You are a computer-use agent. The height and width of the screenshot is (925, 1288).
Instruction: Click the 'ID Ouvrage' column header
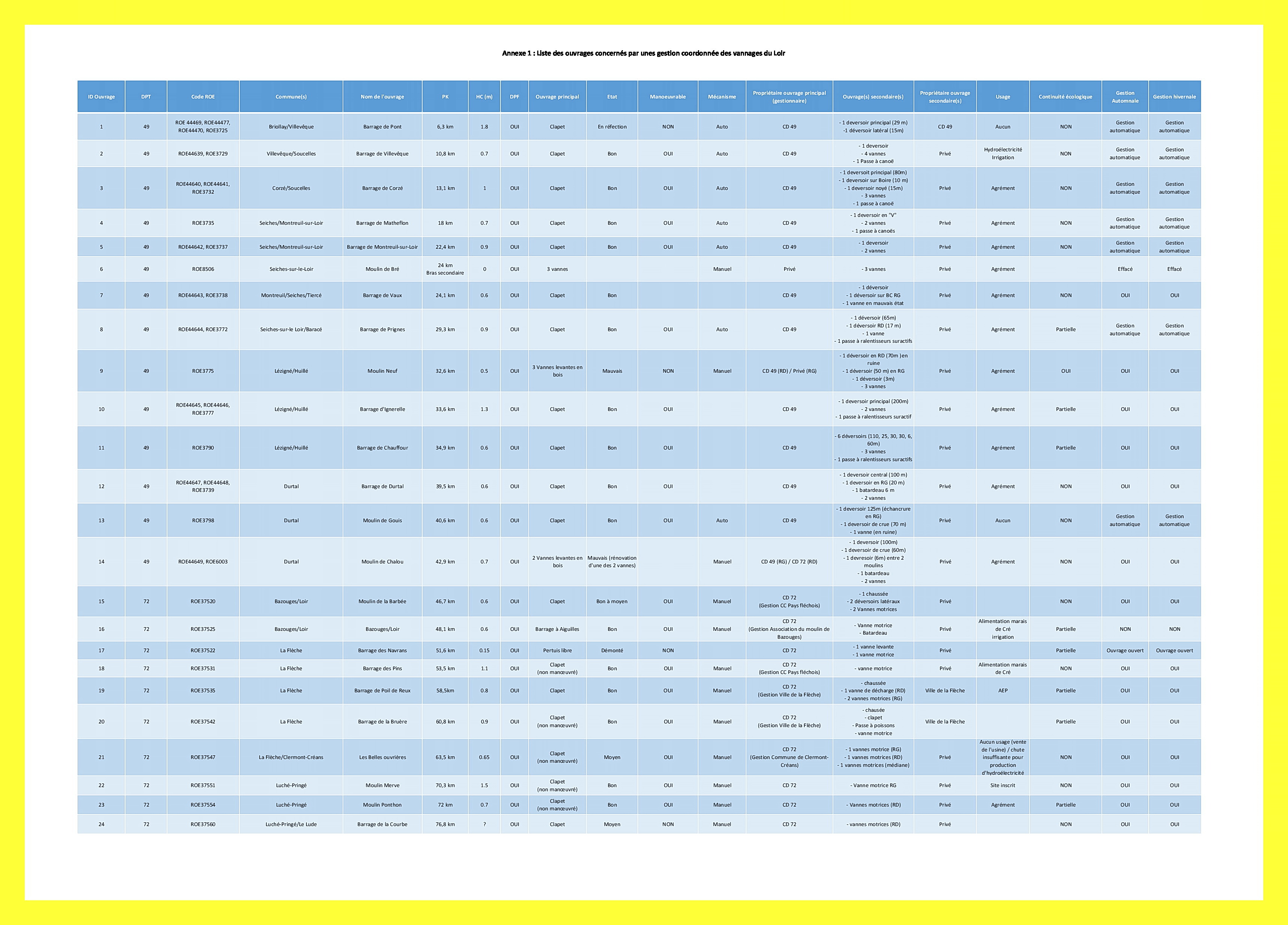point(101,97)
